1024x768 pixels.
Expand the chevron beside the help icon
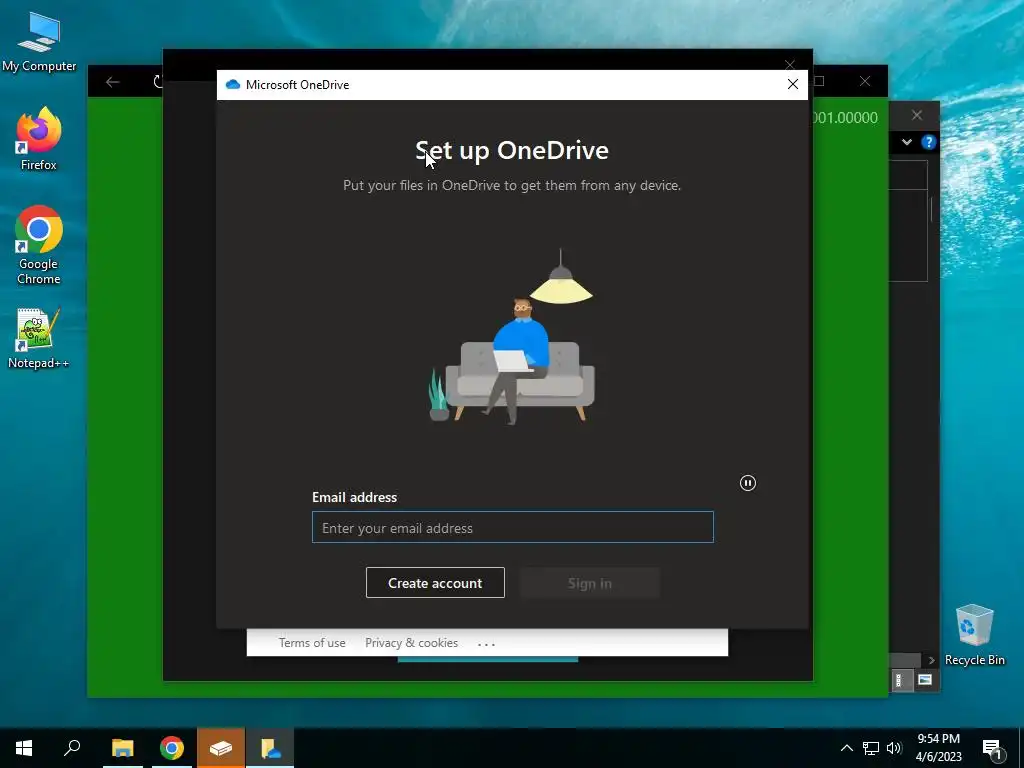pos(906,142)
